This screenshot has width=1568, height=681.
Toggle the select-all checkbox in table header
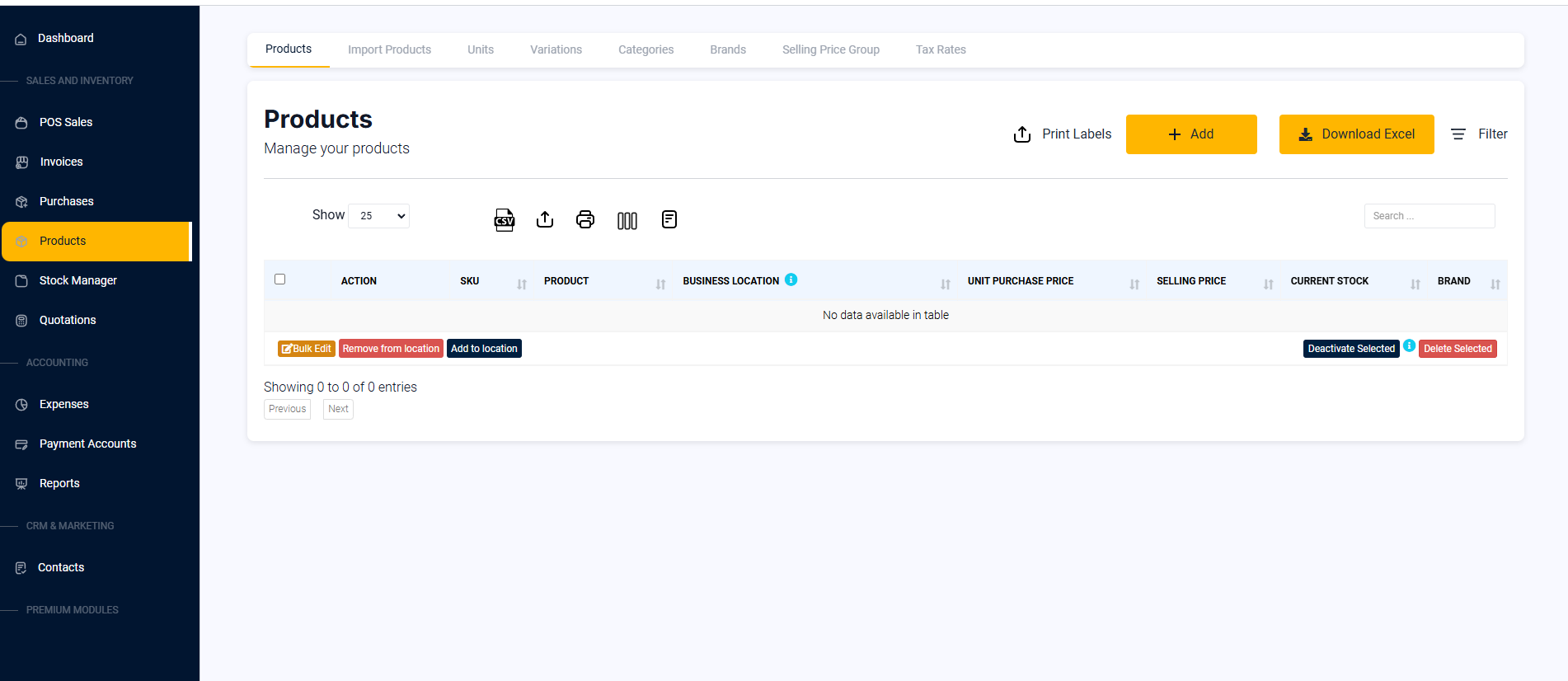click(280, 279)
